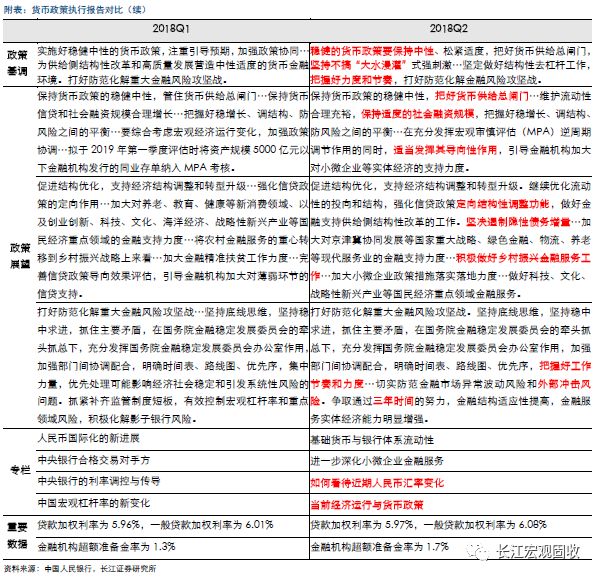Click the 专栏 row label
This screenshot has height=577, width=598.
pos(20,470)
